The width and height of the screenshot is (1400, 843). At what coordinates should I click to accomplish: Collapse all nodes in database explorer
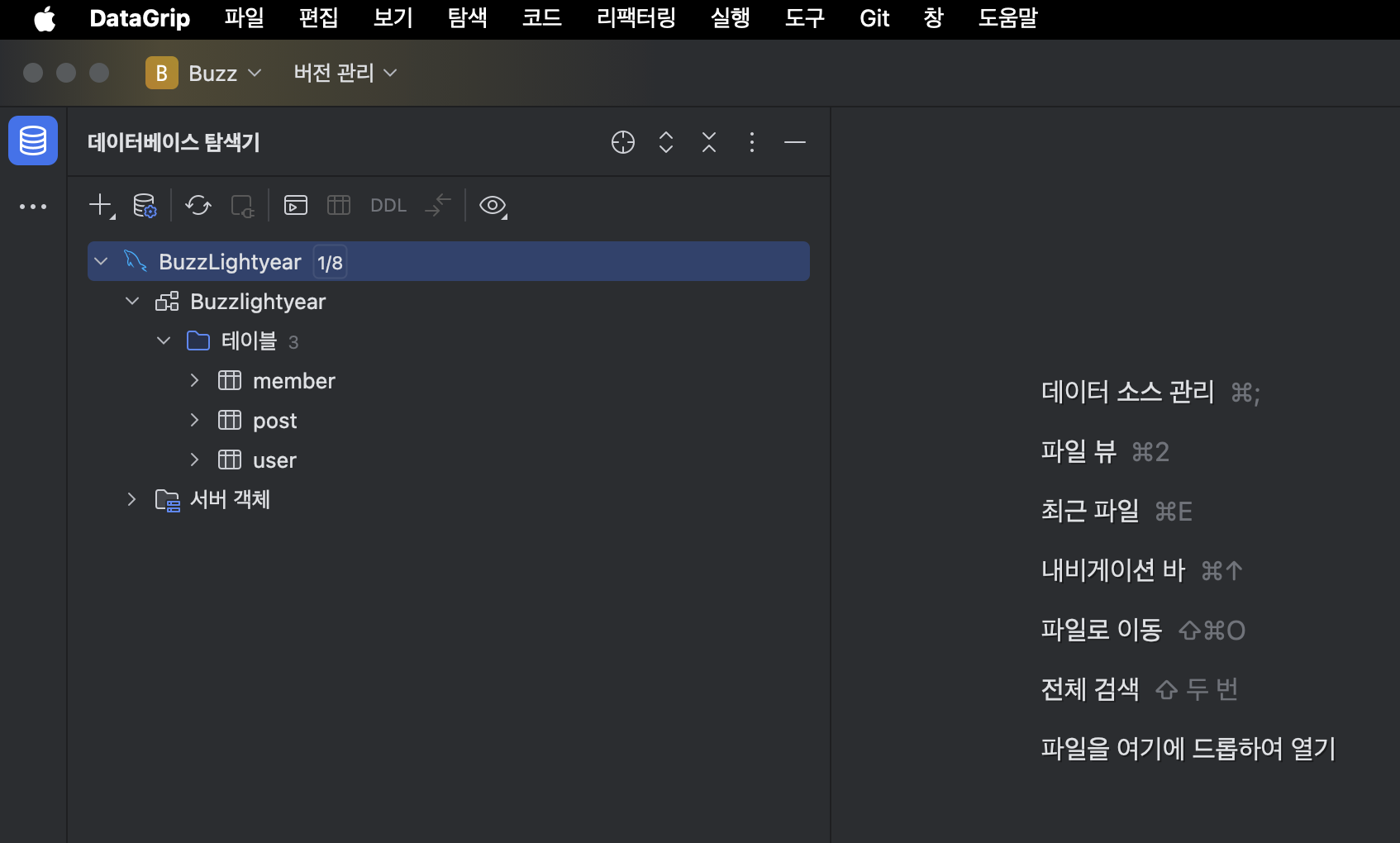[709, 142]
